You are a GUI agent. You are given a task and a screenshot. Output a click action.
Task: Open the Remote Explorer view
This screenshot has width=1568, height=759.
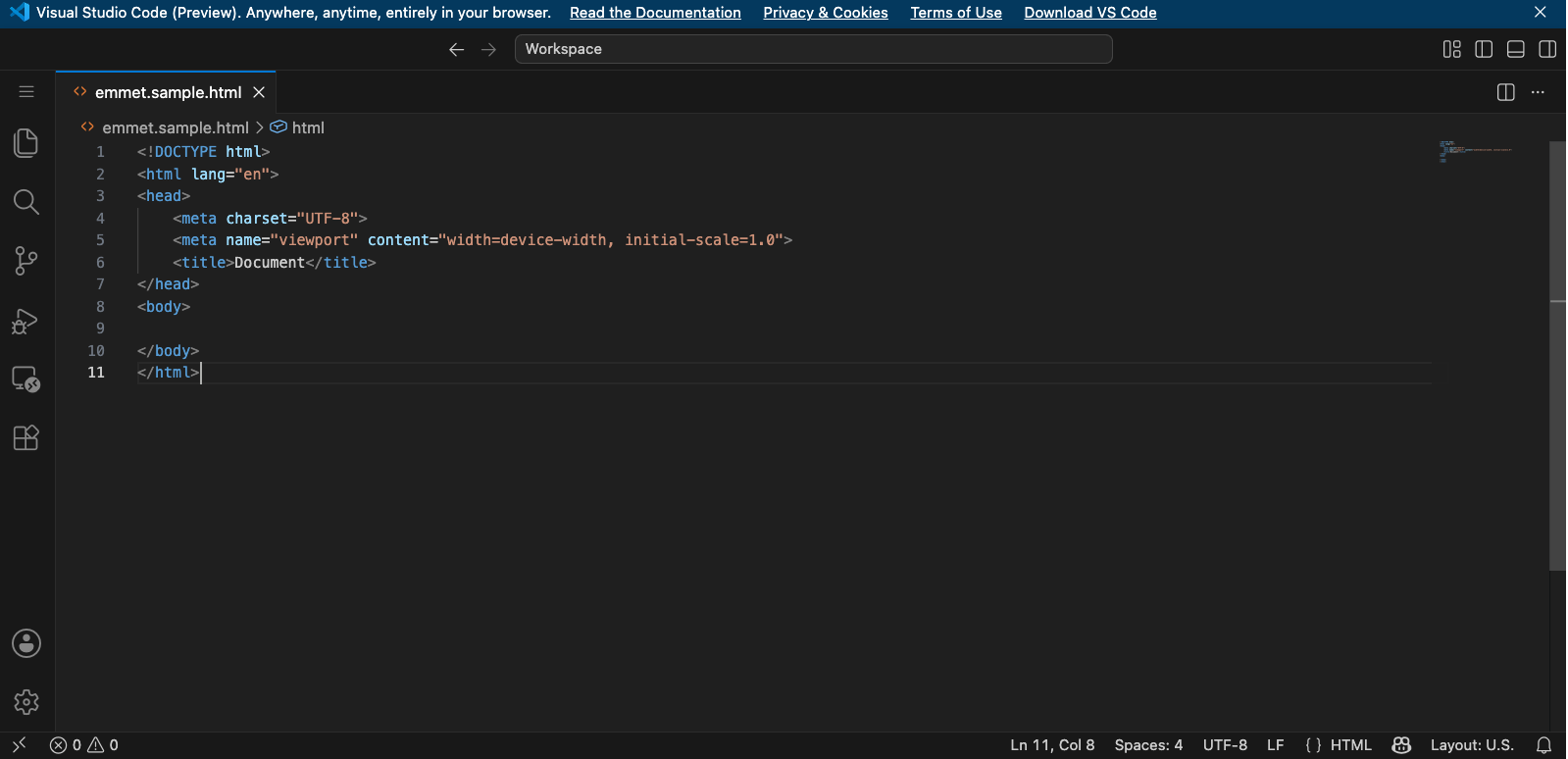point(26,379)
